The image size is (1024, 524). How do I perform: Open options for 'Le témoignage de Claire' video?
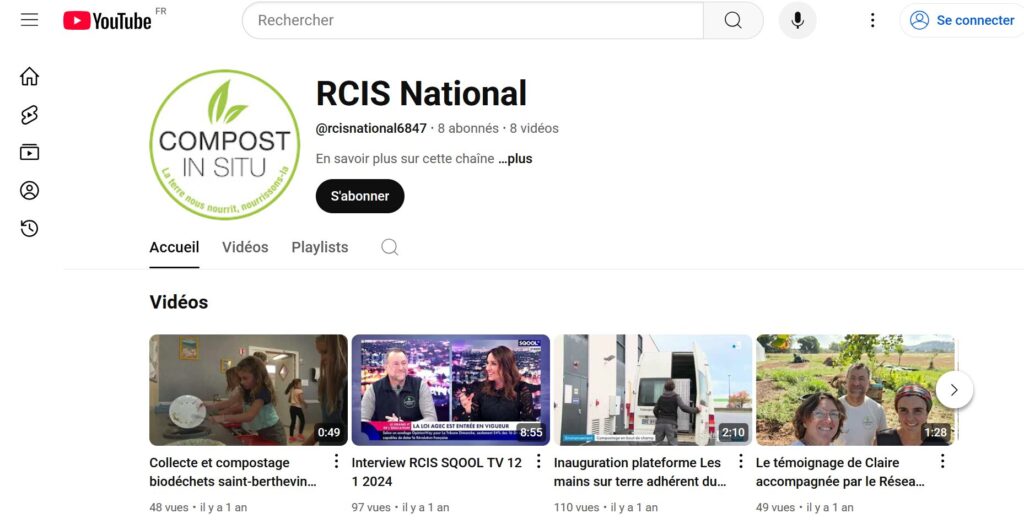(x=943, y=462)
